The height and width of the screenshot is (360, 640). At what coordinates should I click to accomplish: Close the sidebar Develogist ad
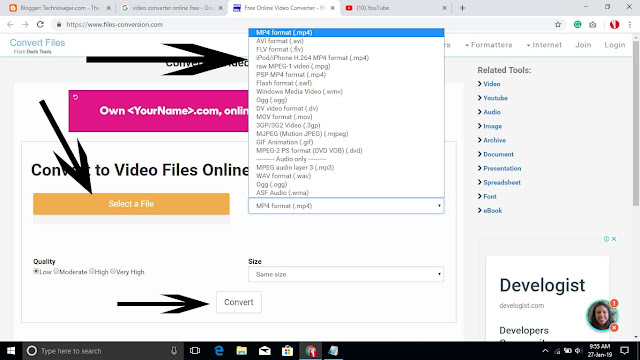(614, 239)
